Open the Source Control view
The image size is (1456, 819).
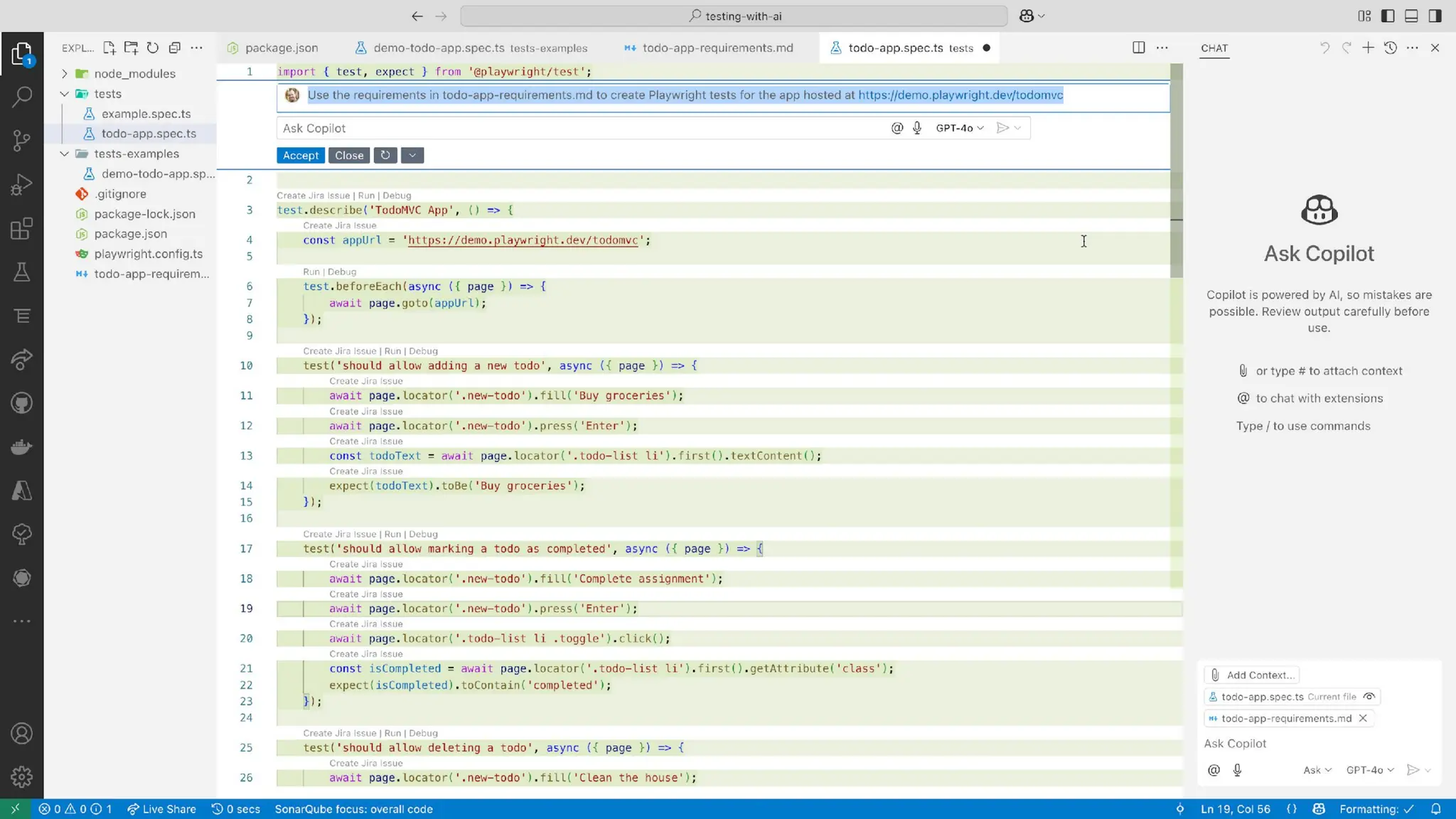pyautogui.click(x=21, y=140)
